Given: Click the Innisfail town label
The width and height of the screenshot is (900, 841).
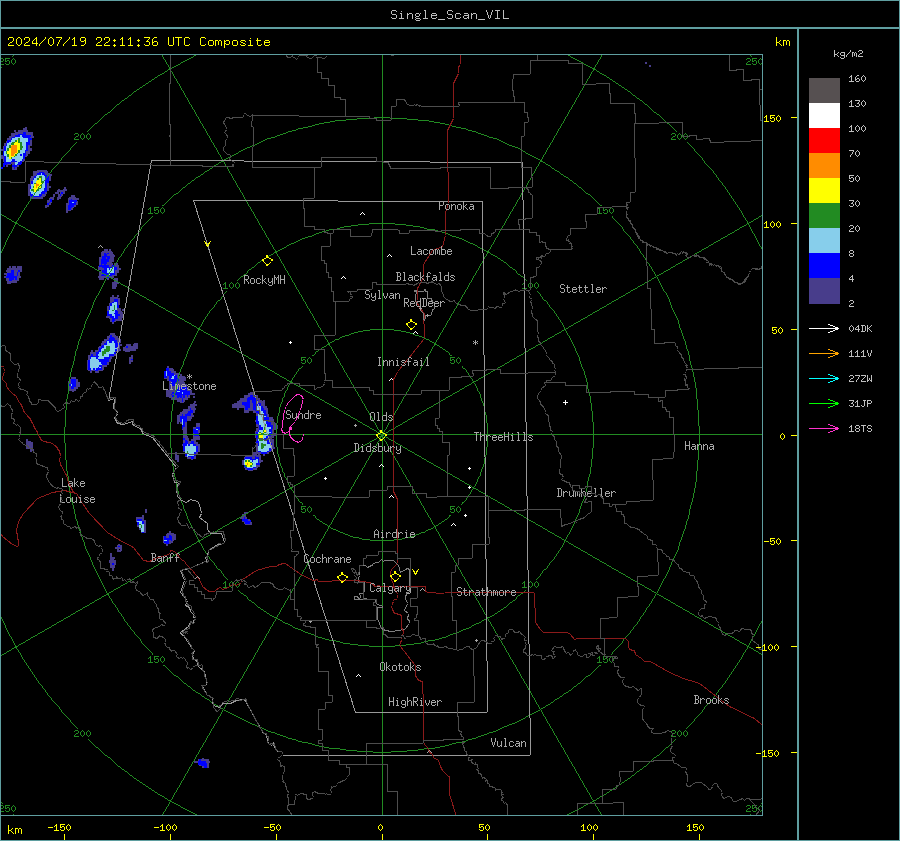Looking at the screenshot, I should point(403,362).
